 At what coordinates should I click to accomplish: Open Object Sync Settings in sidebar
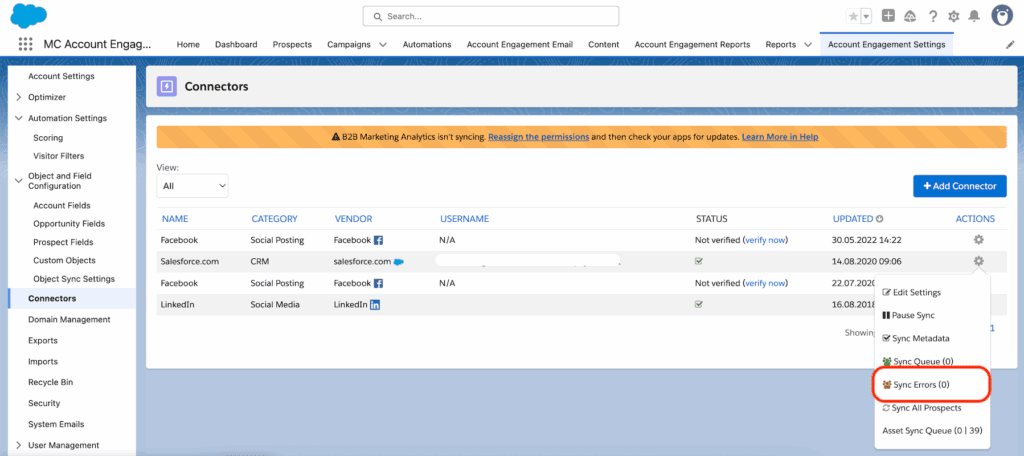(74, 279)
